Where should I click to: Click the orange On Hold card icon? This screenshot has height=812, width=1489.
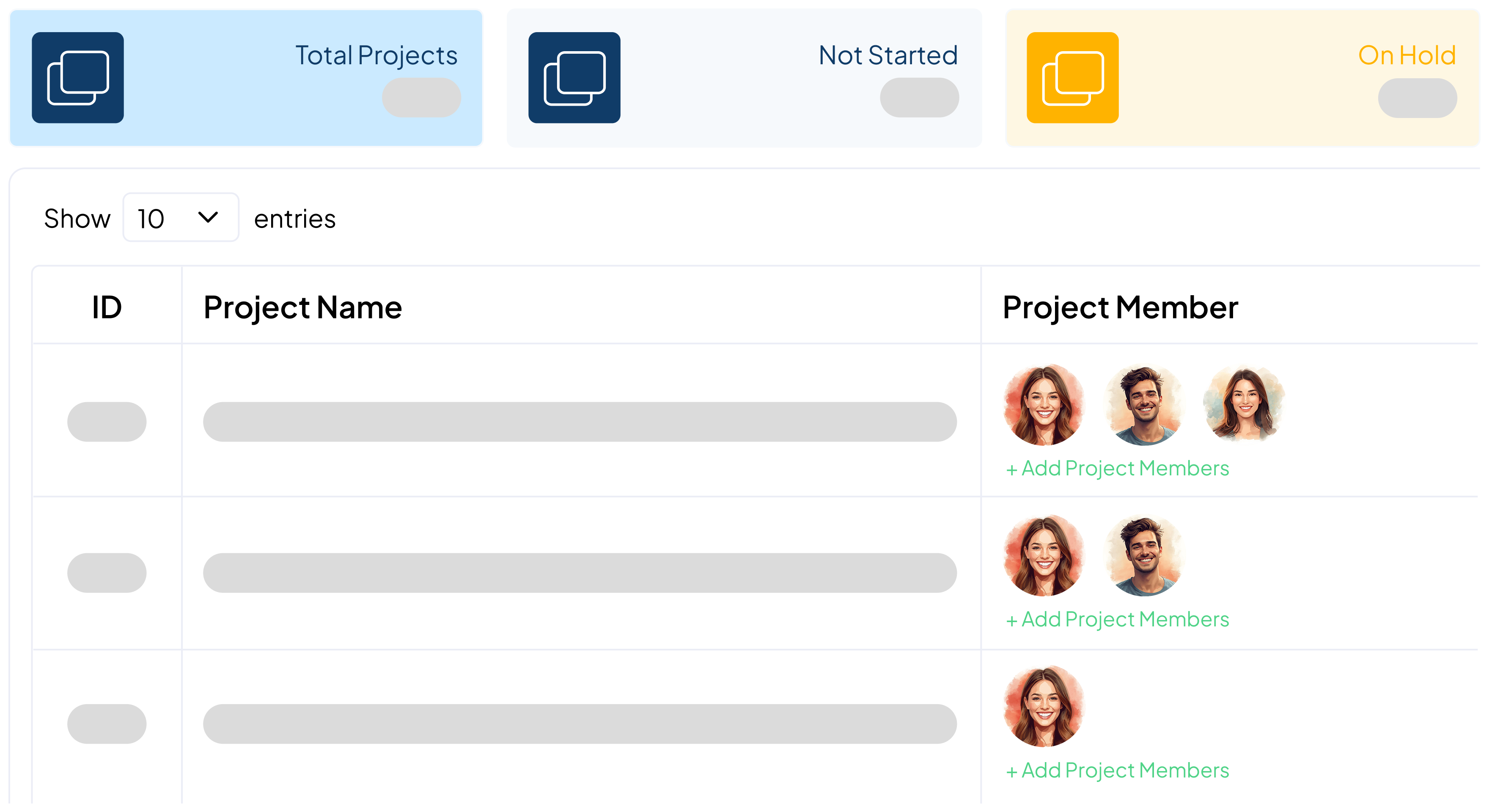(1072, 78)
